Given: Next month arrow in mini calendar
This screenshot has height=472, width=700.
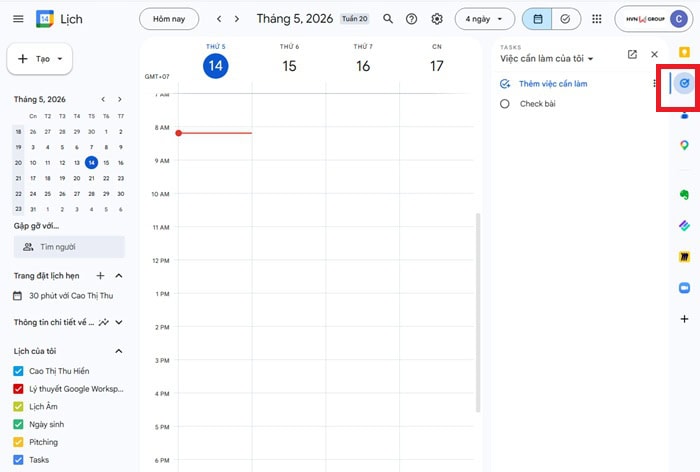Looking at the screenshot, I should pyautogui.click(x=120, y=99).
